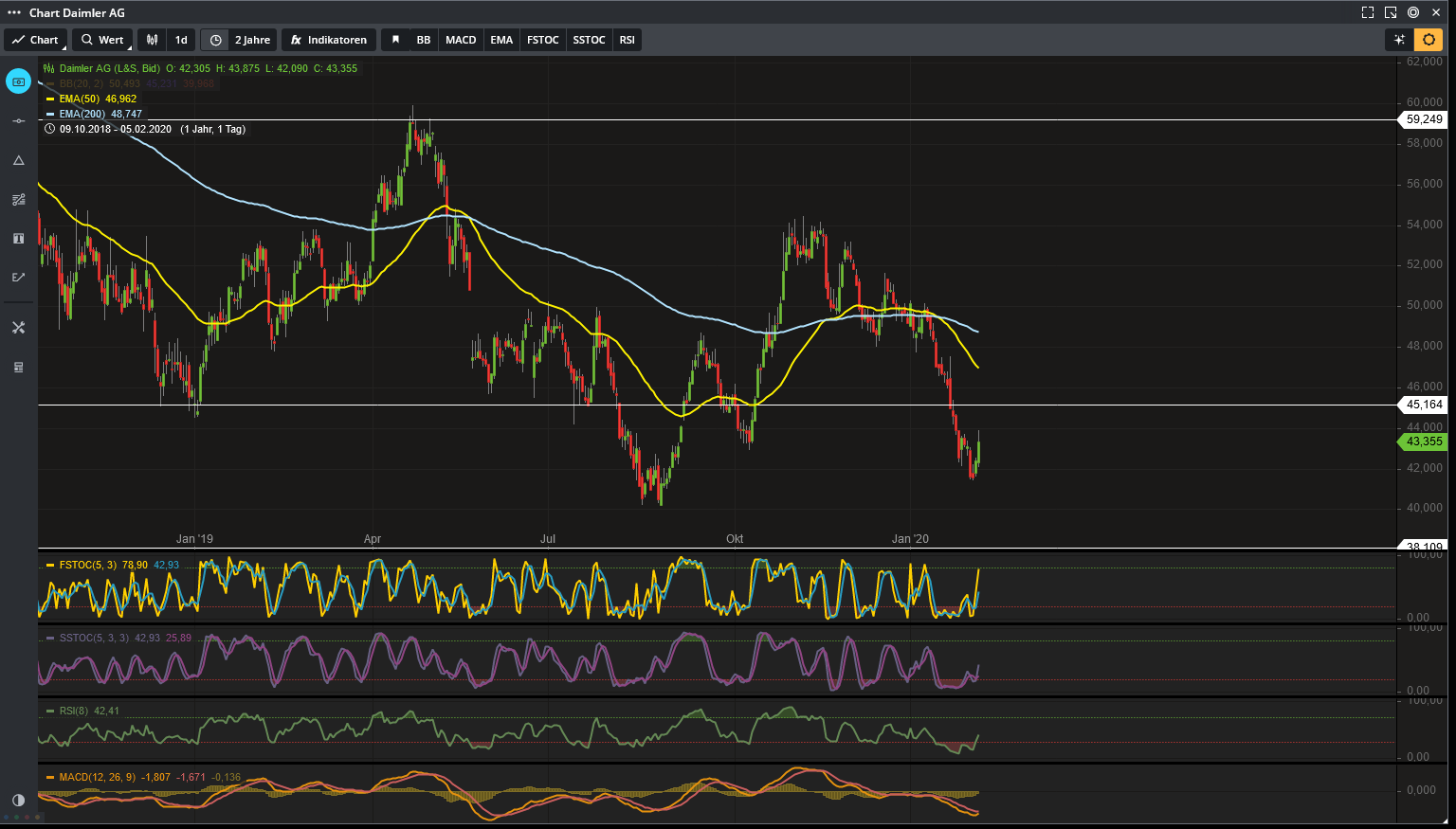Click the 59,249 price level marker
The image size is (1456, 829).
pos(1424,119)
